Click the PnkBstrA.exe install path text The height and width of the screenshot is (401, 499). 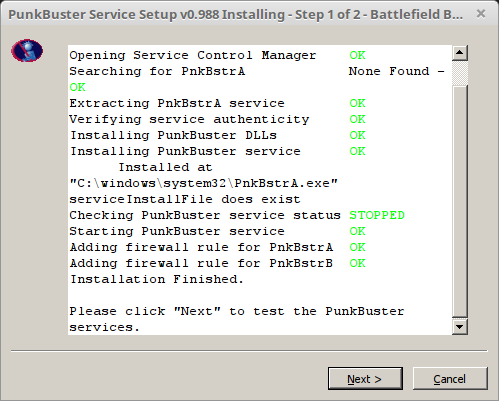pos(203,183)
